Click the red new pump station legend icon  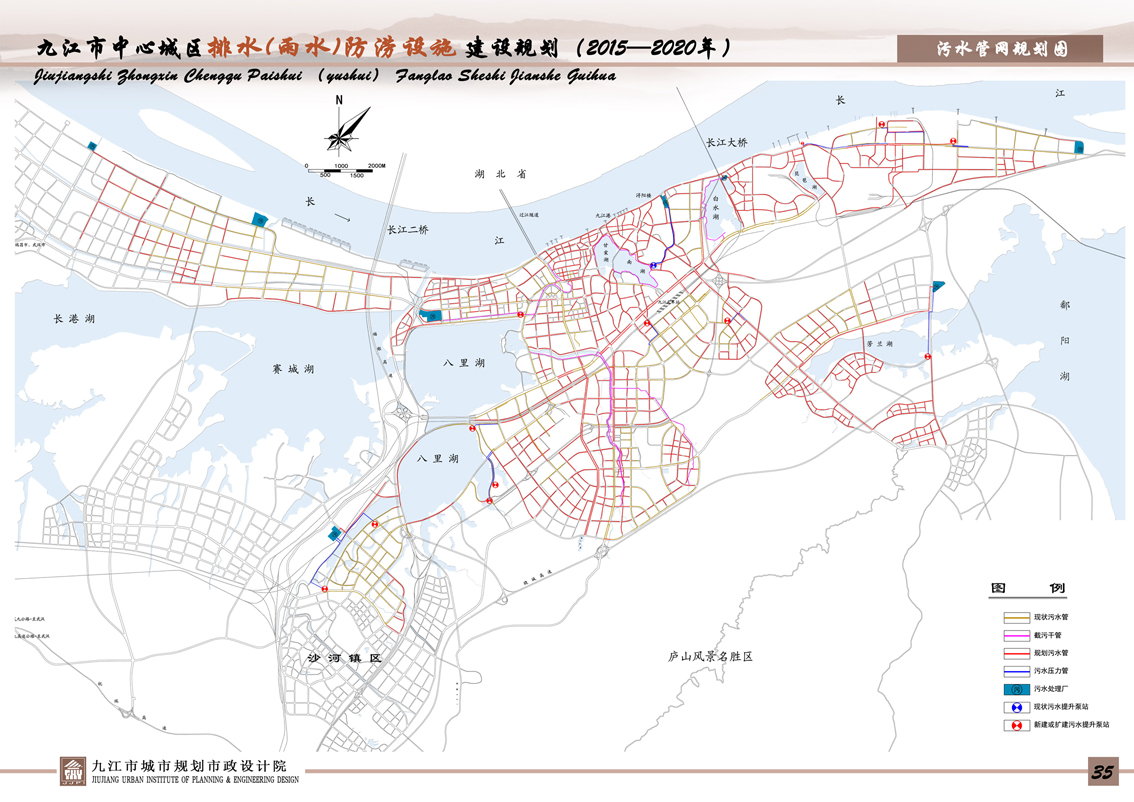(x=1017, y=724)
